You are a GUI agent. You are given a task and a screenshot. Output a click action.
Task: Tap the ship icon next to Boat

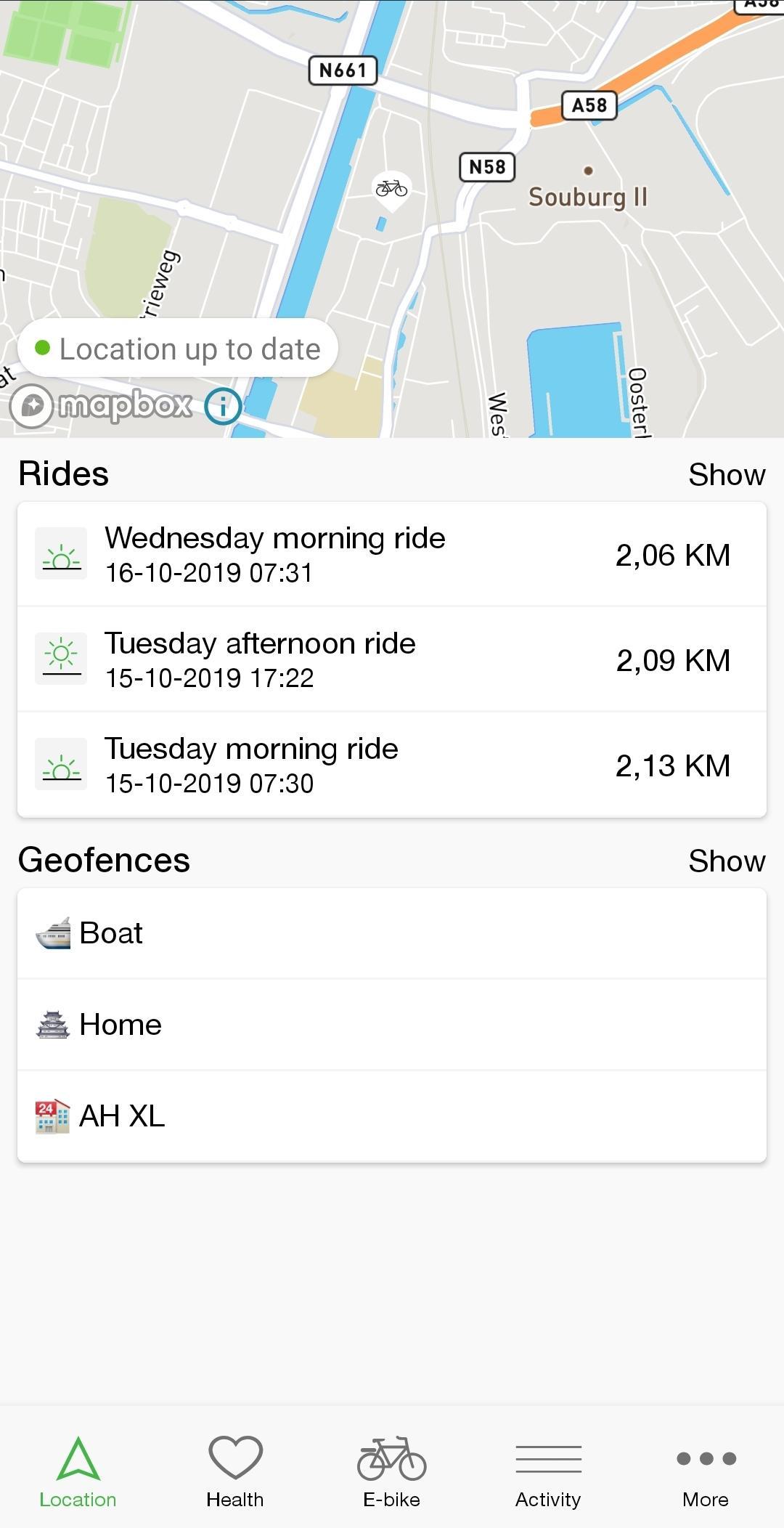click(53, 933)
